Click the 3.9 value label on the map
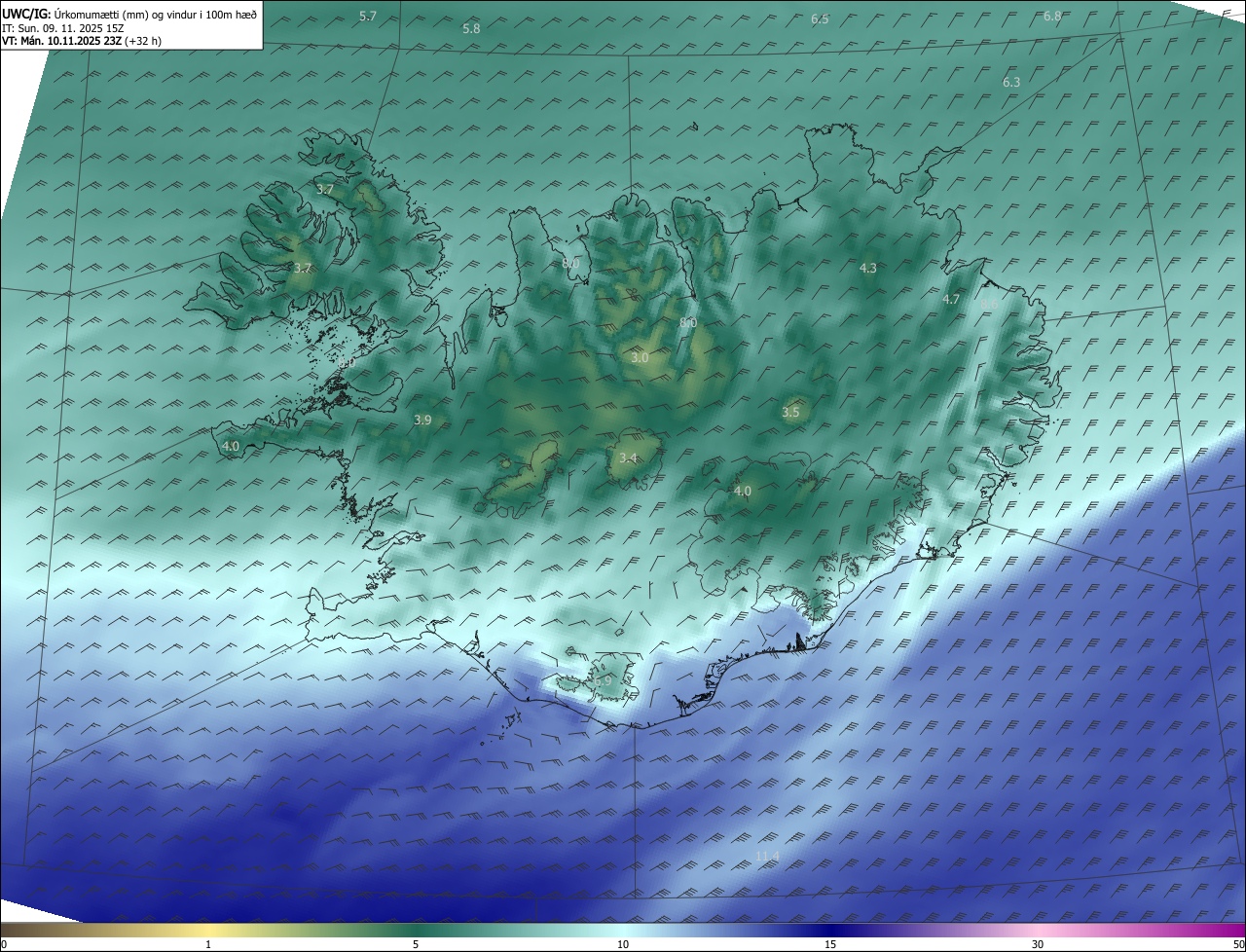 coord(422,421)
